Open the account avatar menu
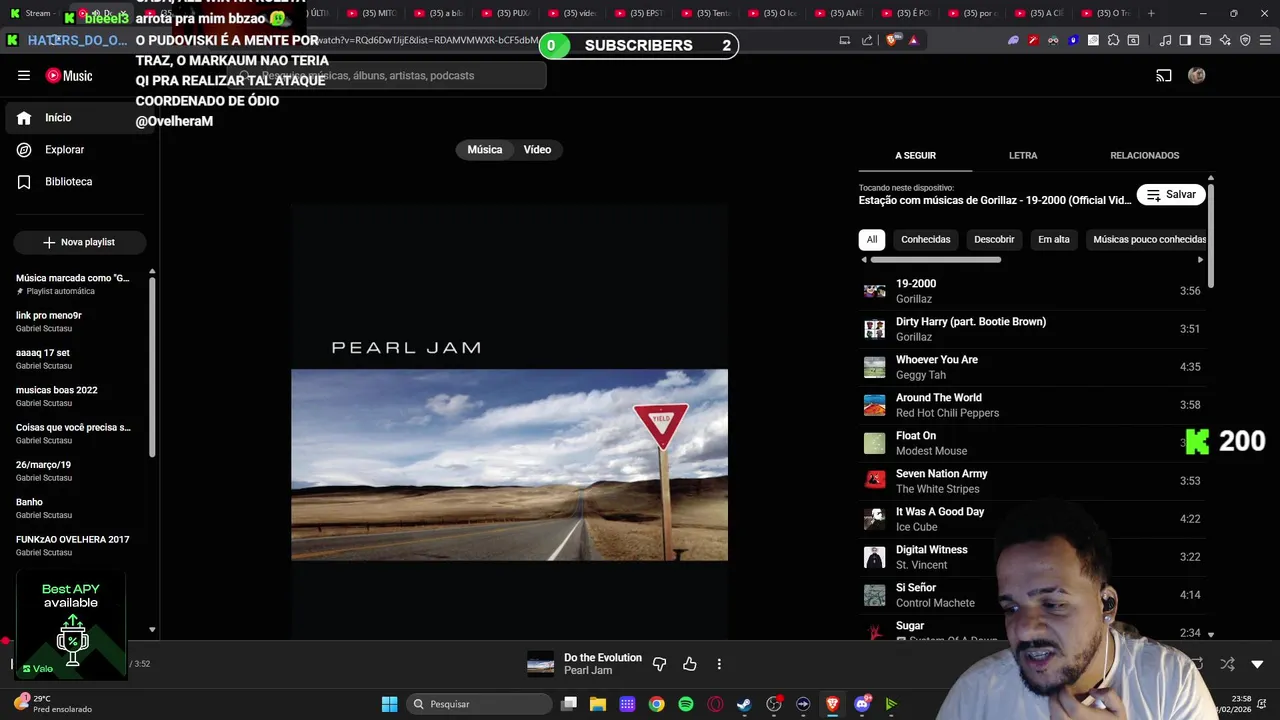Viewport: 1280px width, 720px height. [x=1196, y=76]
